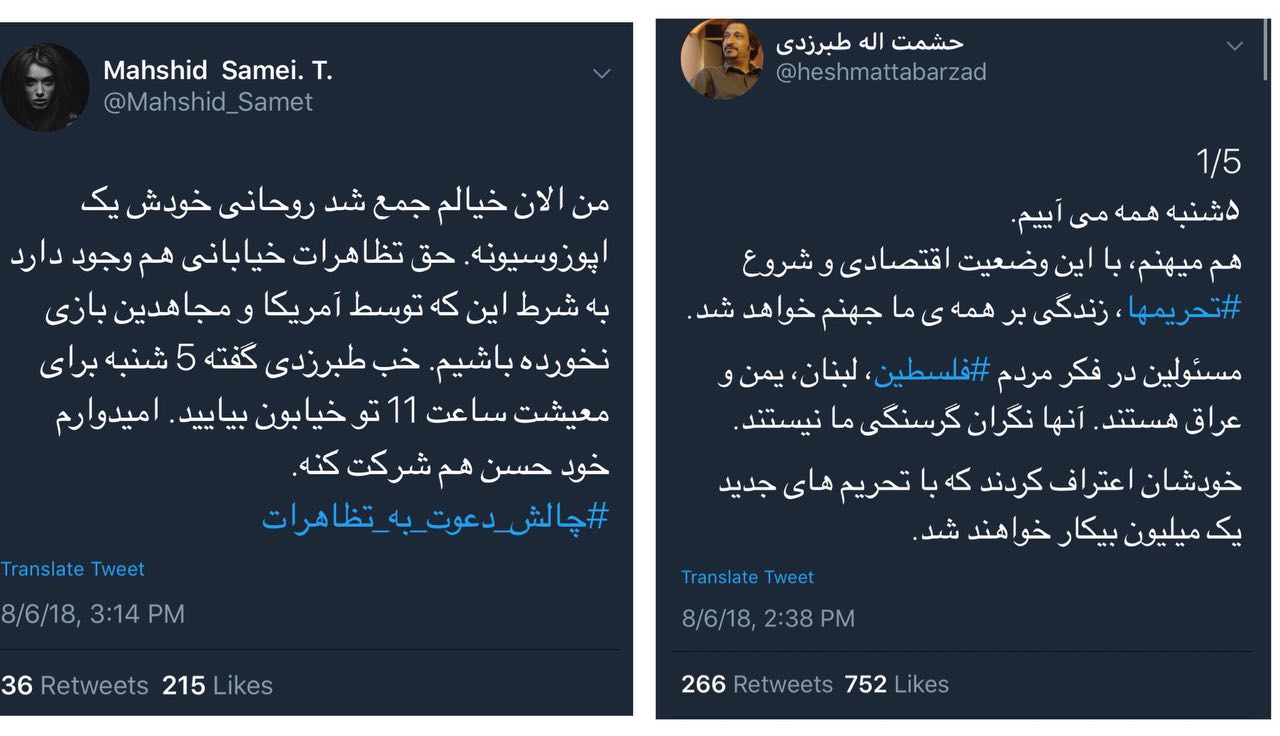The width and height of the screenshot is (1280, 736).
Task: View the 752 Likes list
Action: pos(896,684)
